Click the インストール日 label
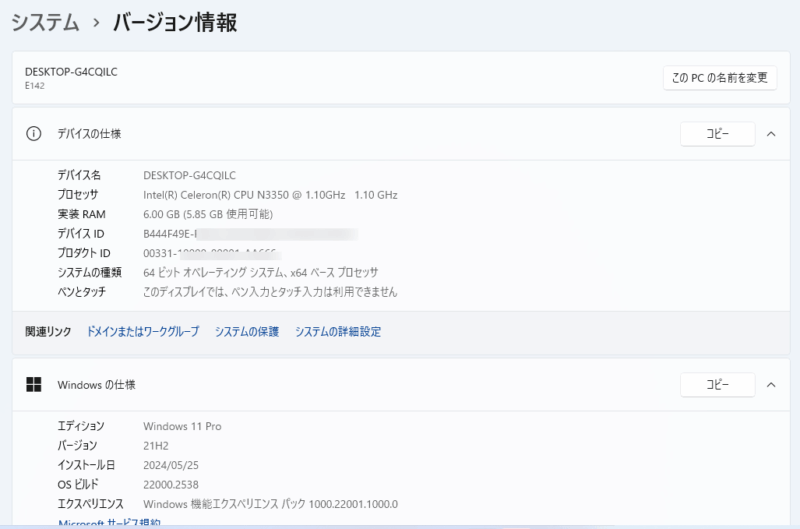Viewport: 800px width, 529px height. point(86,465)
